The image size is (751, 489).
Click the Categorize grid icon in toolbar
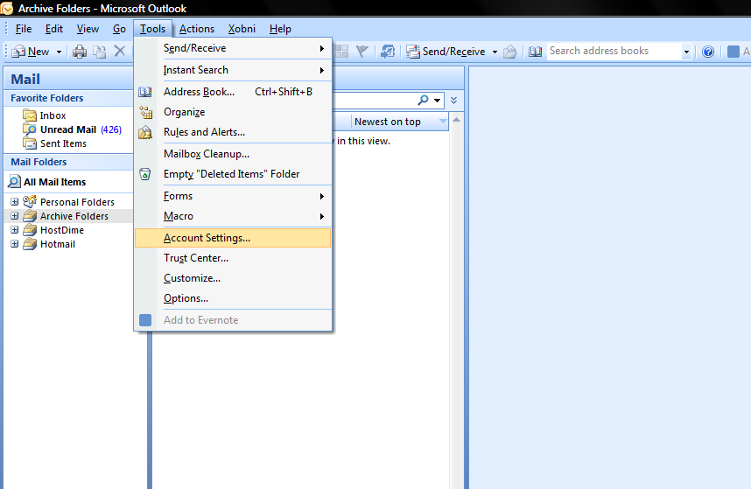tap(341, 51)
